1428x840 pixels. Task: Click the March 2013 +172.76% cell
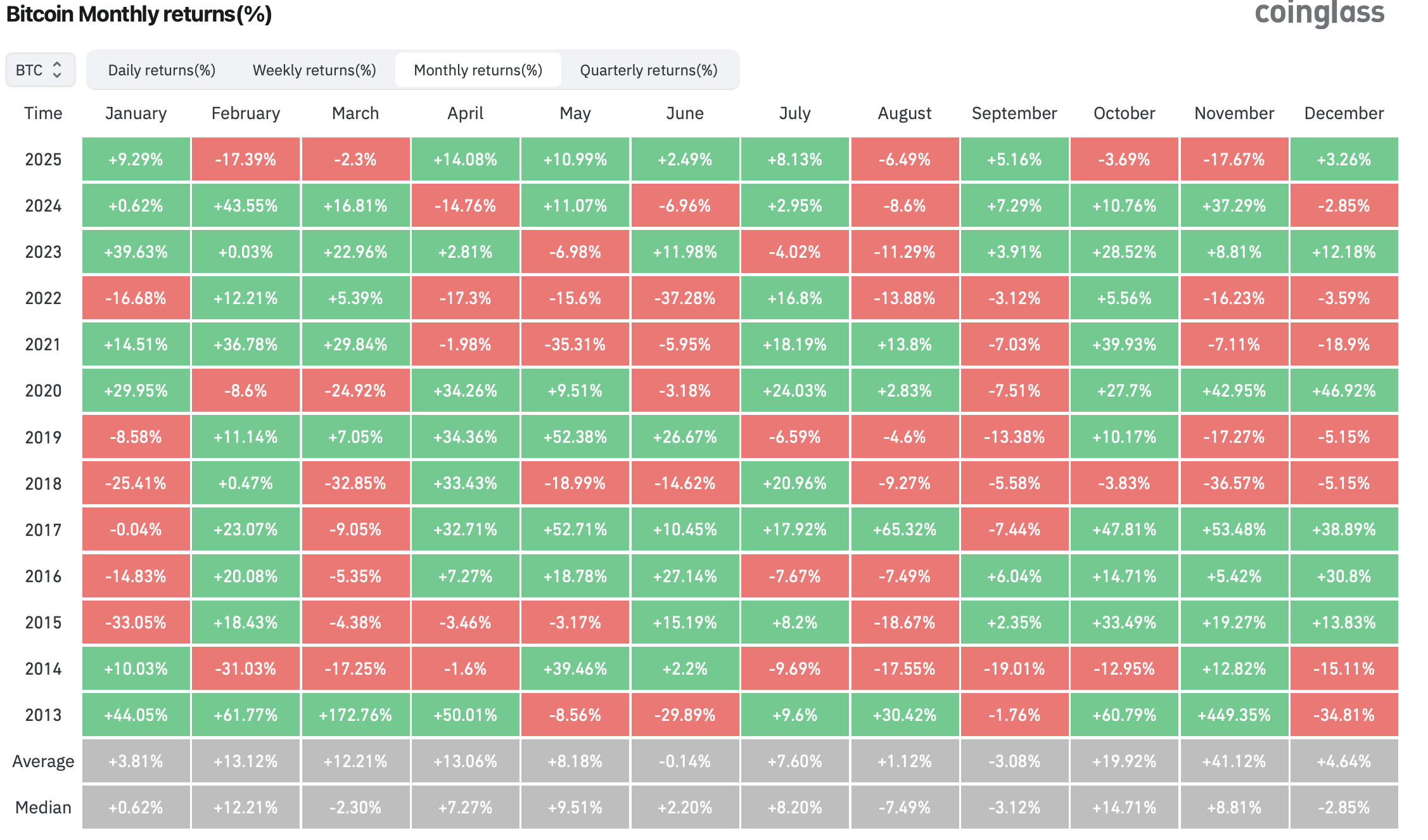pyautogui.click(x=355, y=715)
